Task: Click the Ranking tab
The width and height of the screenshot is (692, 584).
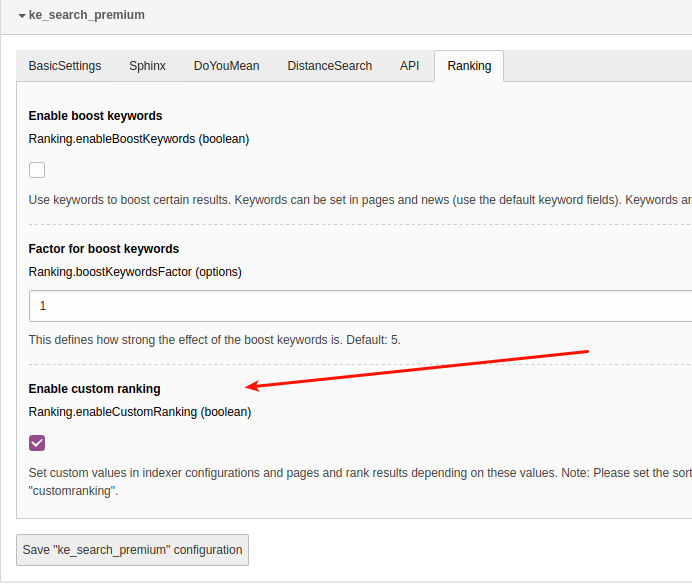Action: point(469,66)
